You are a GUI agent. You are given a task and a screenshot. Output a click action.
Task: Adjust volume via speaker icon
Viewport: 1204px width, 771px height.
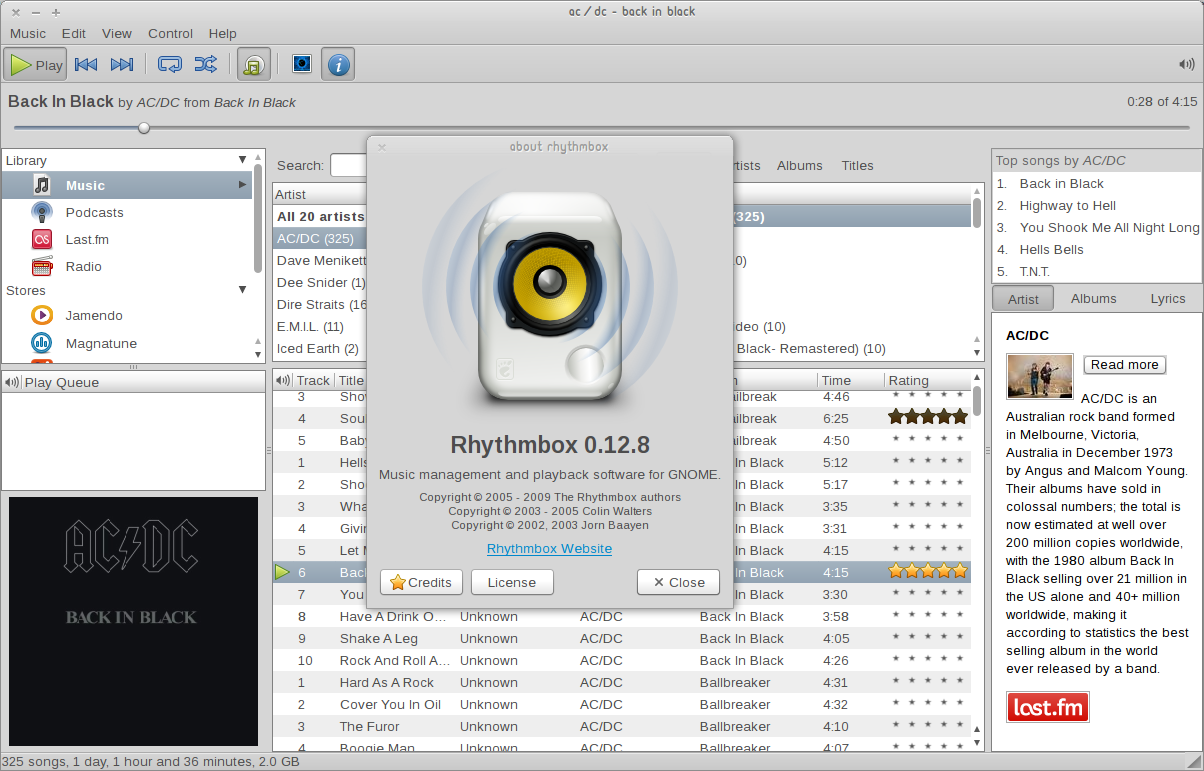(1187, 65)
